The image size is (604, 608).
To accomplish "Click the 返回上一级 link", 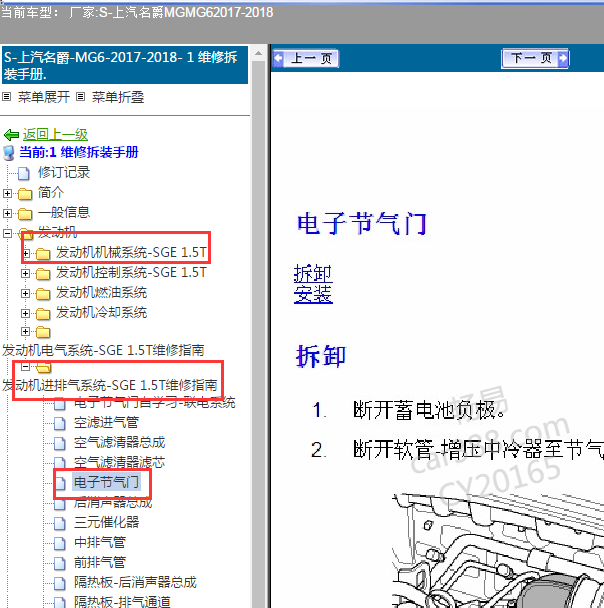I will click(55, 135).
